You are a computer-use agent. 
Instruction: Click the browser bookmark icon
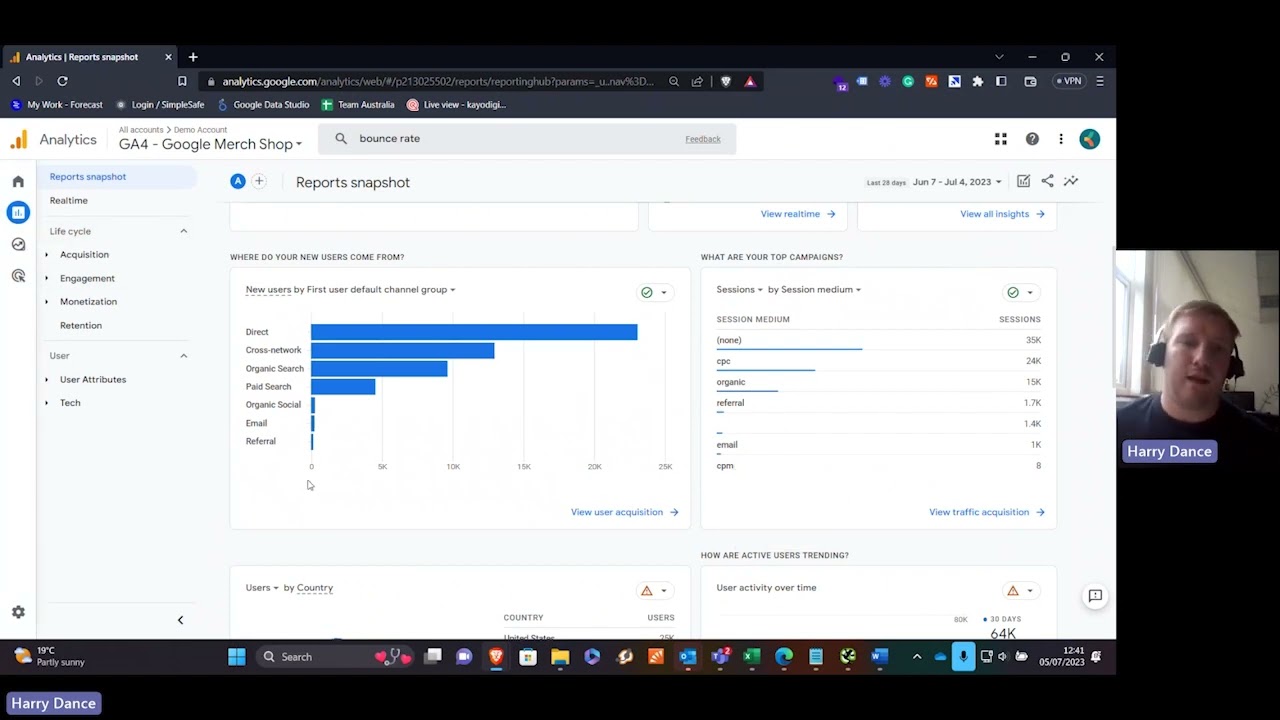[x=182, y=81]
